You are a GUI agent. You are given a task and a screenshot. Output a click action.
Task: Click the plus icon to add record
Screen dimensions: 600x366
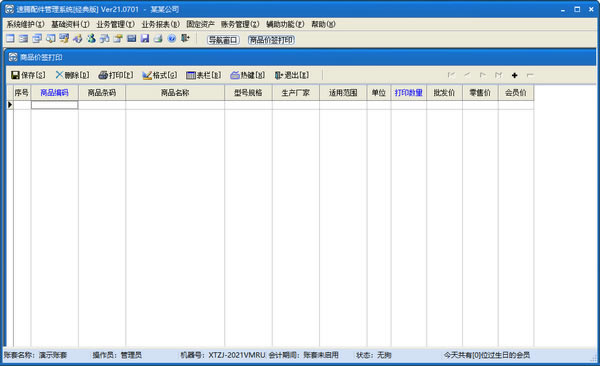click(x=514, y=75)
